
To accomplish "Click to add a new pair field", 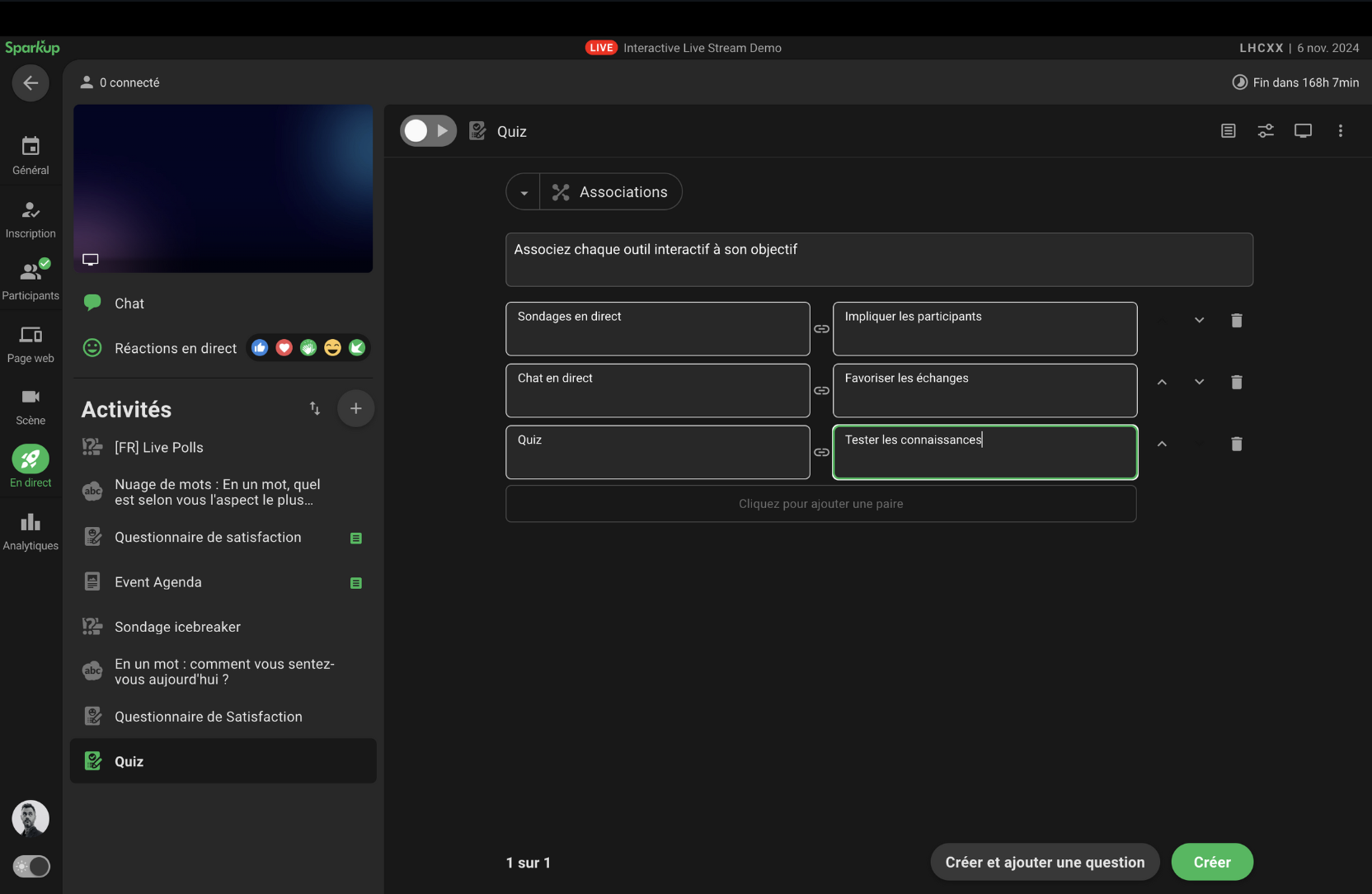I will [x=820, y=504].
